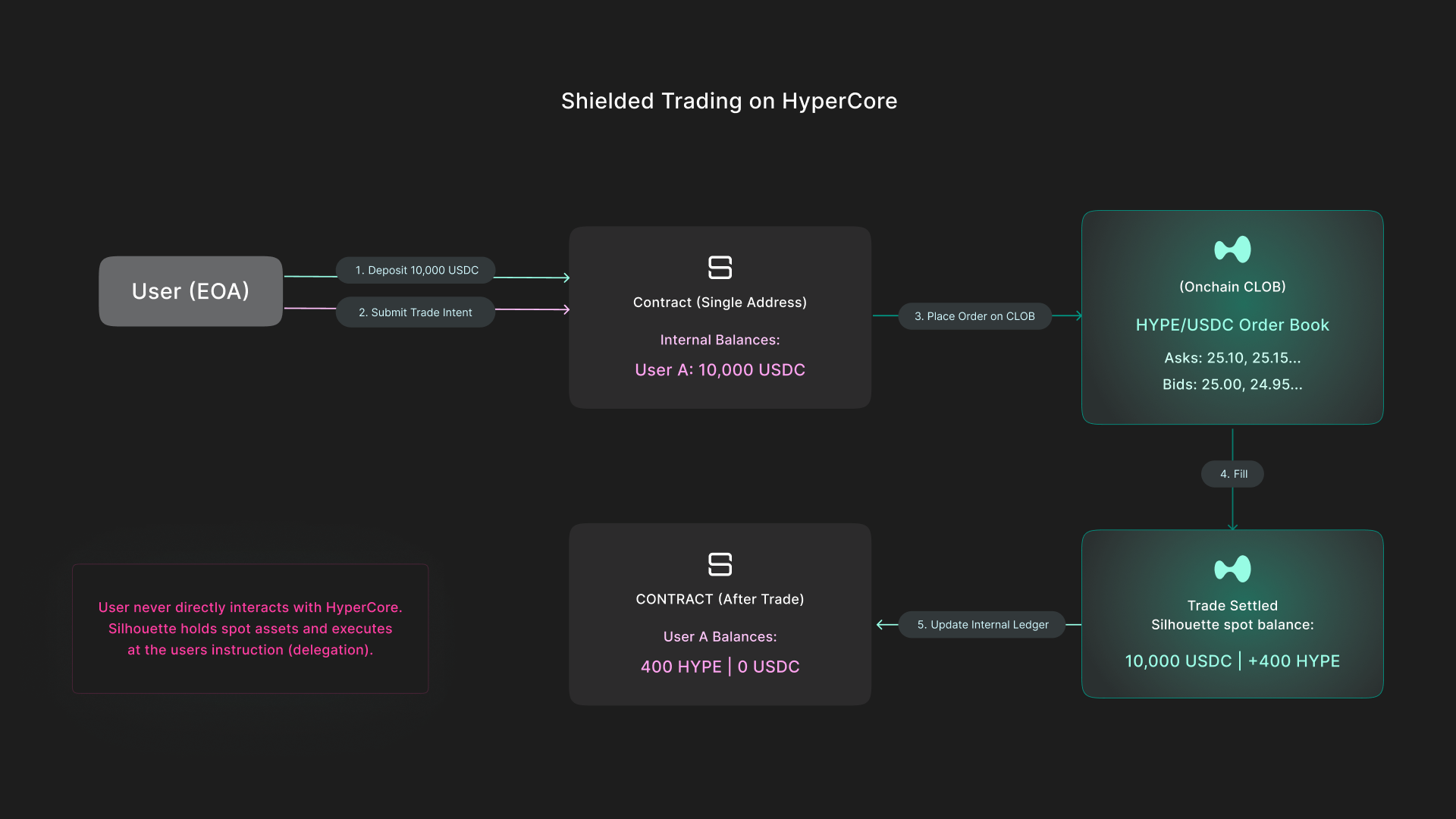Click 'User A: 10,000 USDC' balance text
The width and height of the screenshot is (1456, 819).
tap(720, 370)
